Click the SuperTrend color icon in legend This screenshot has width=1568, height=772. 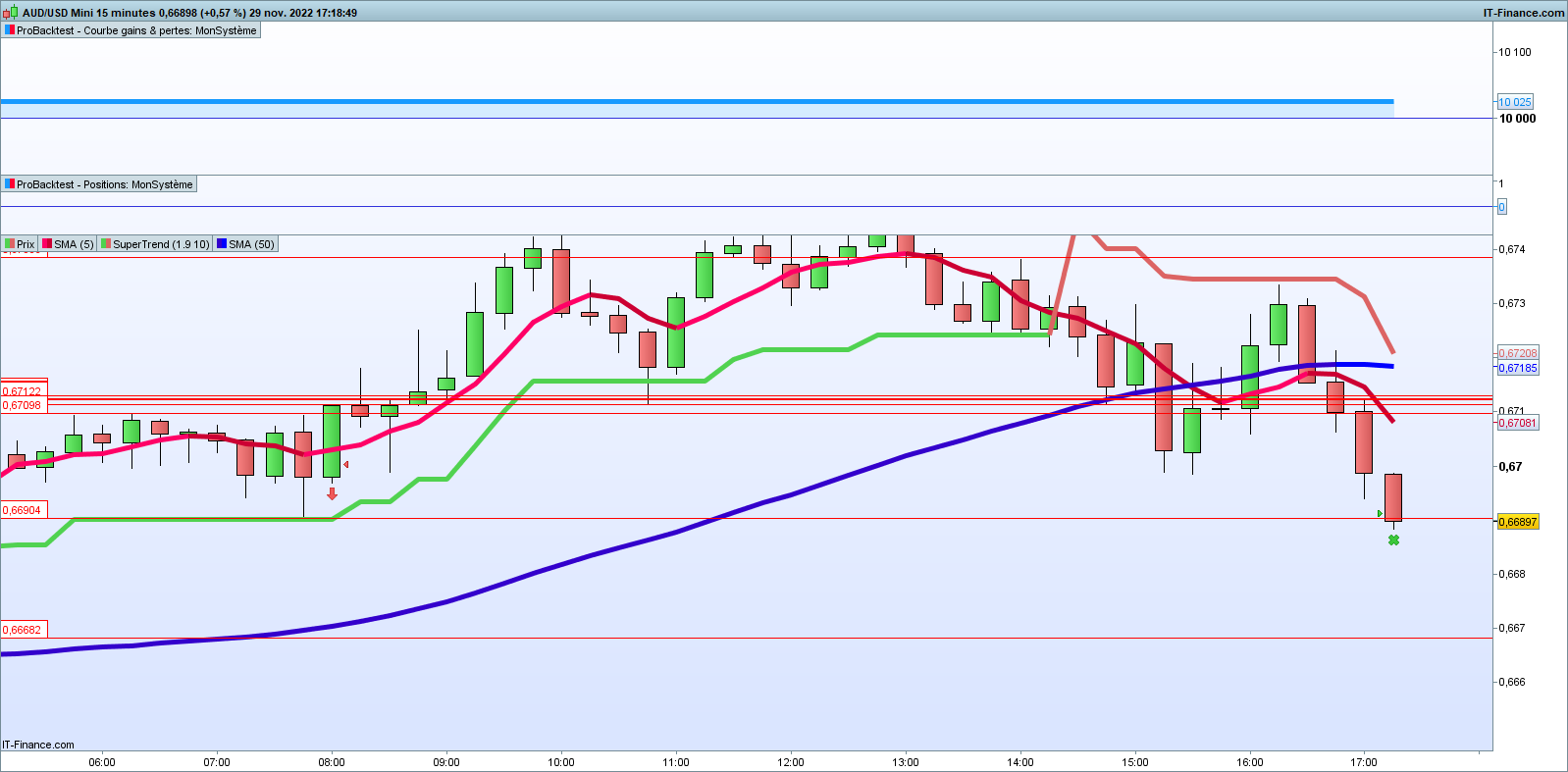(x=106, y=244)
